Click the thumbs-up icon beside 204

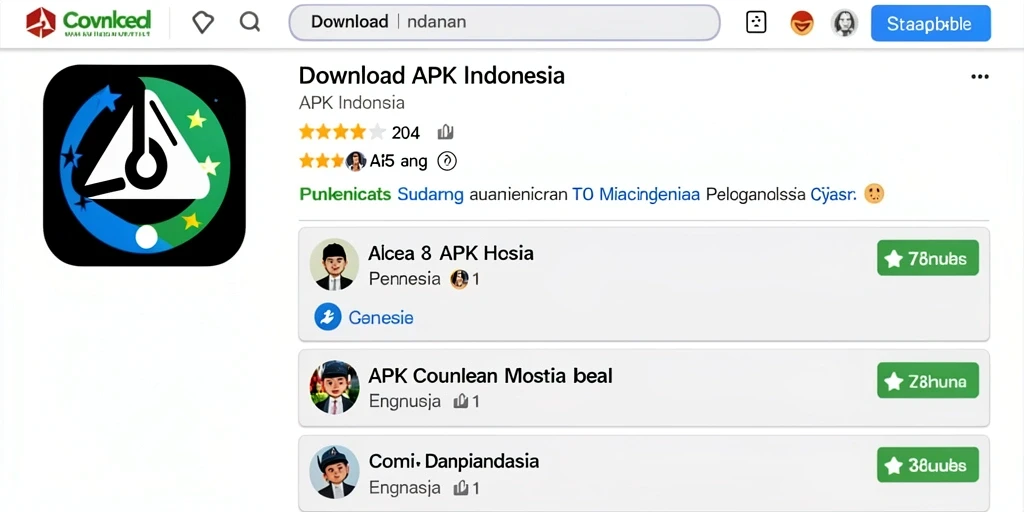tap(445, 133)
